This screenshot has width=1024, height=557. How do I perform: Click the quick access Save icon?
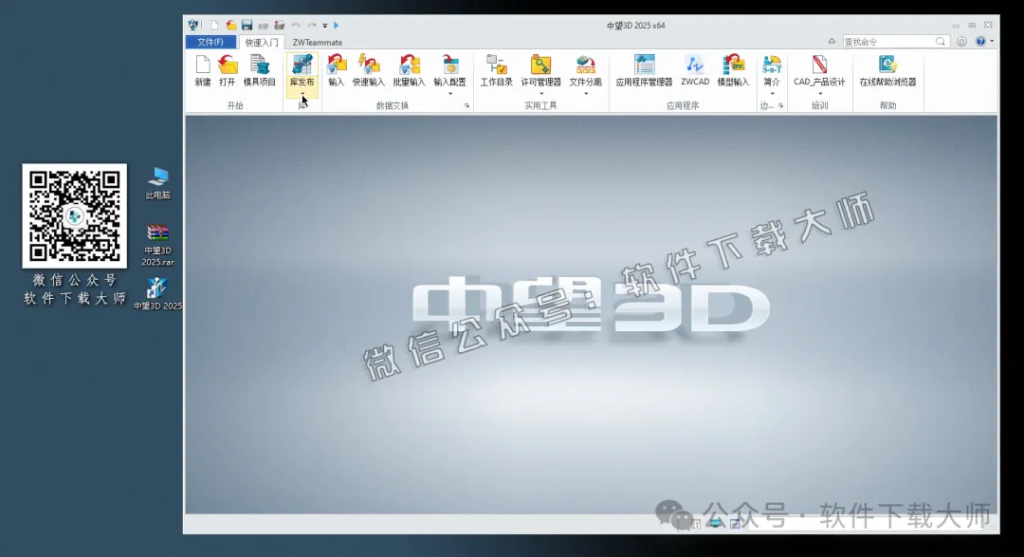click(247, 25)
